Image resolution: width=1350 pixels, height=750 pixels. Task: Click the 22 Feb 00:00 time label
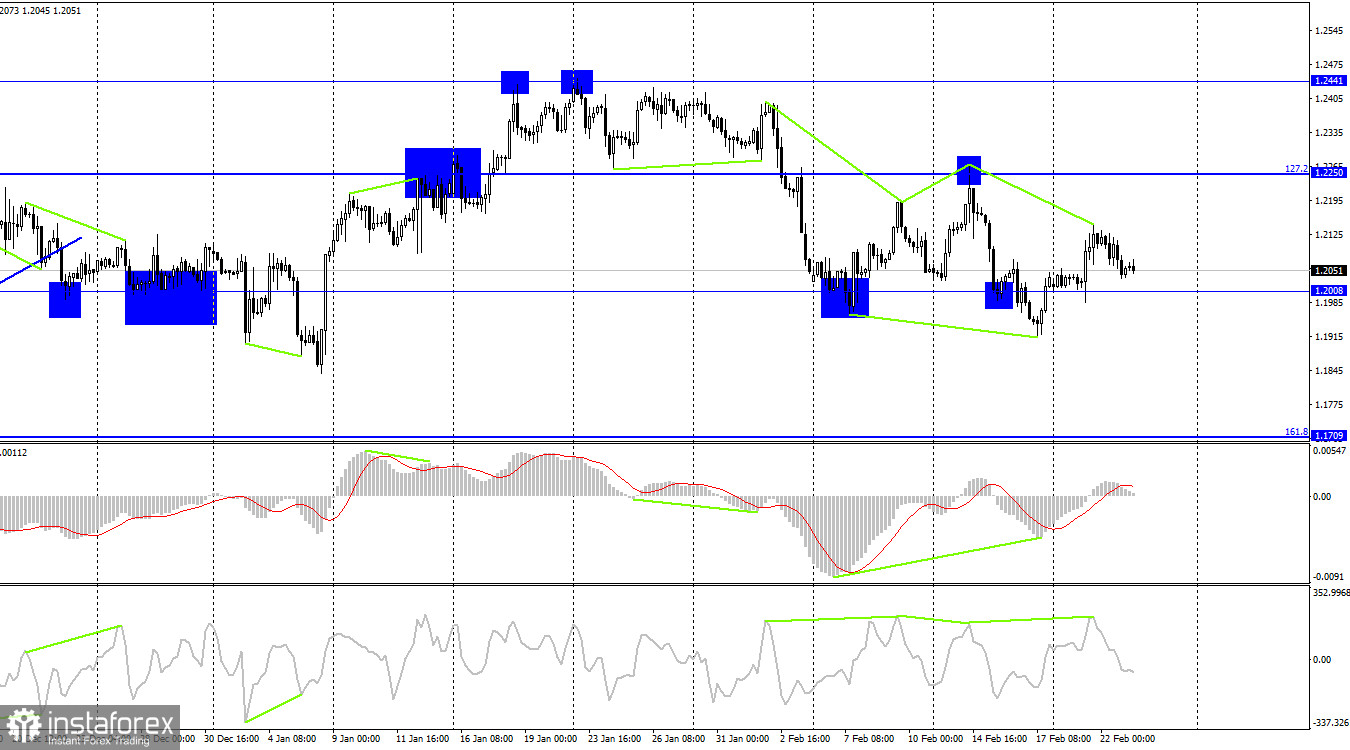[x=1127, y=739]
